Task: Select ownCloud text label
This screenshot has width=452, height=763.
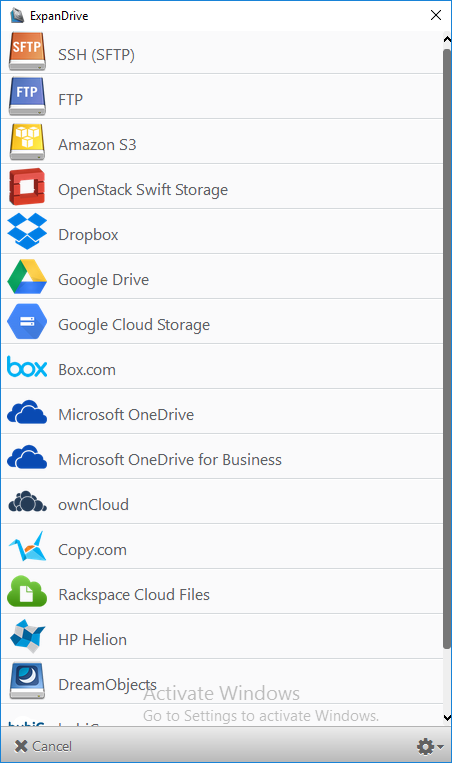Action: pyautogui.click(x=93, y=505)
